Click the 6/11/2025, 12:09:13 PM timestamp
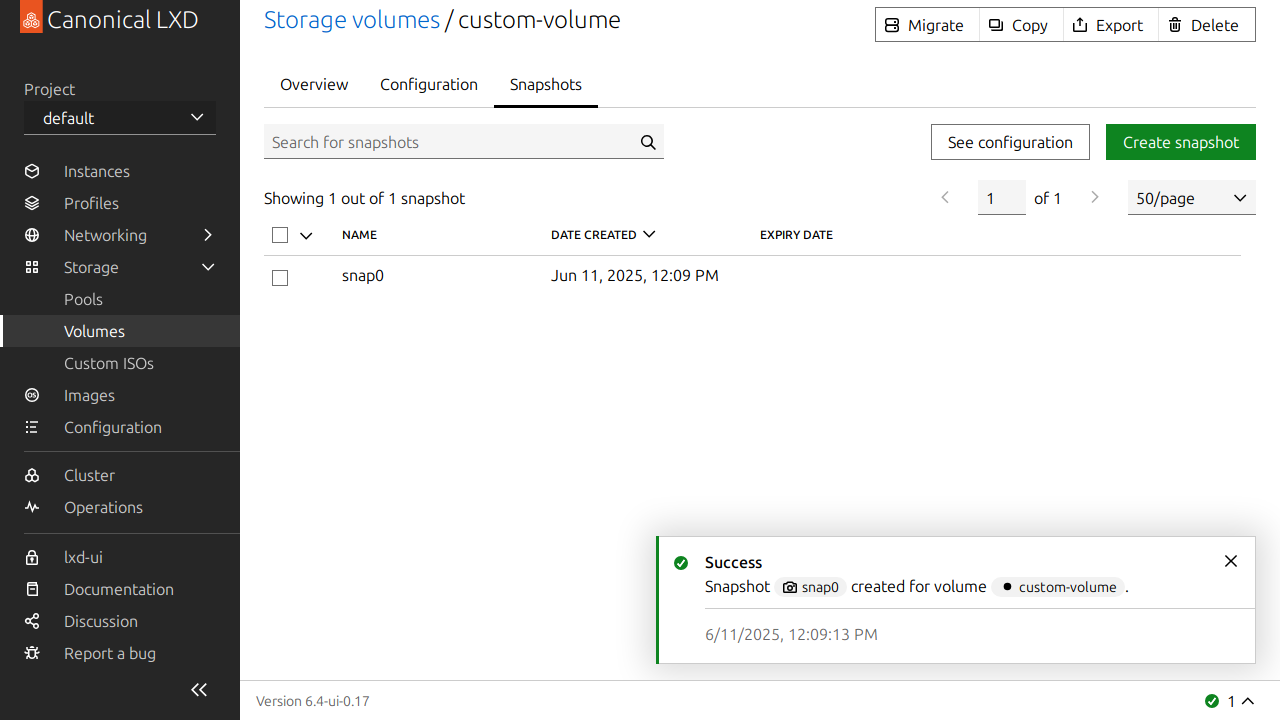 791,635
